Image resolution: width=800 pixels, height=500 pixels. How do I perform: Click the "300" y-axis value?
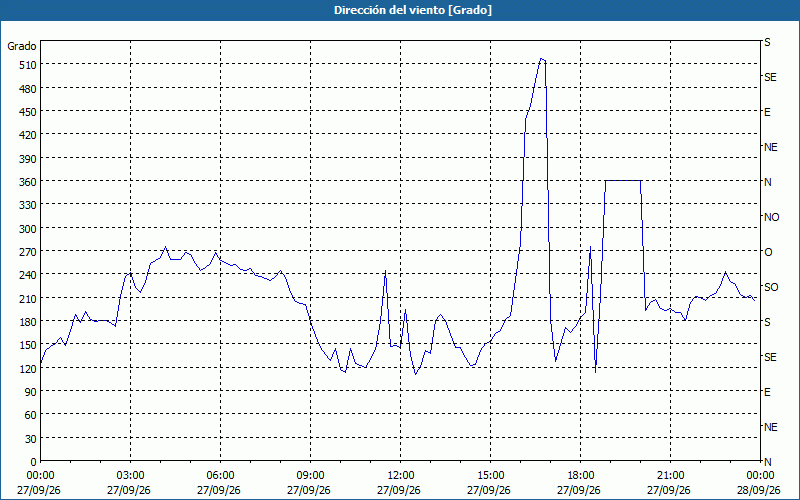[x=28, y=229]
